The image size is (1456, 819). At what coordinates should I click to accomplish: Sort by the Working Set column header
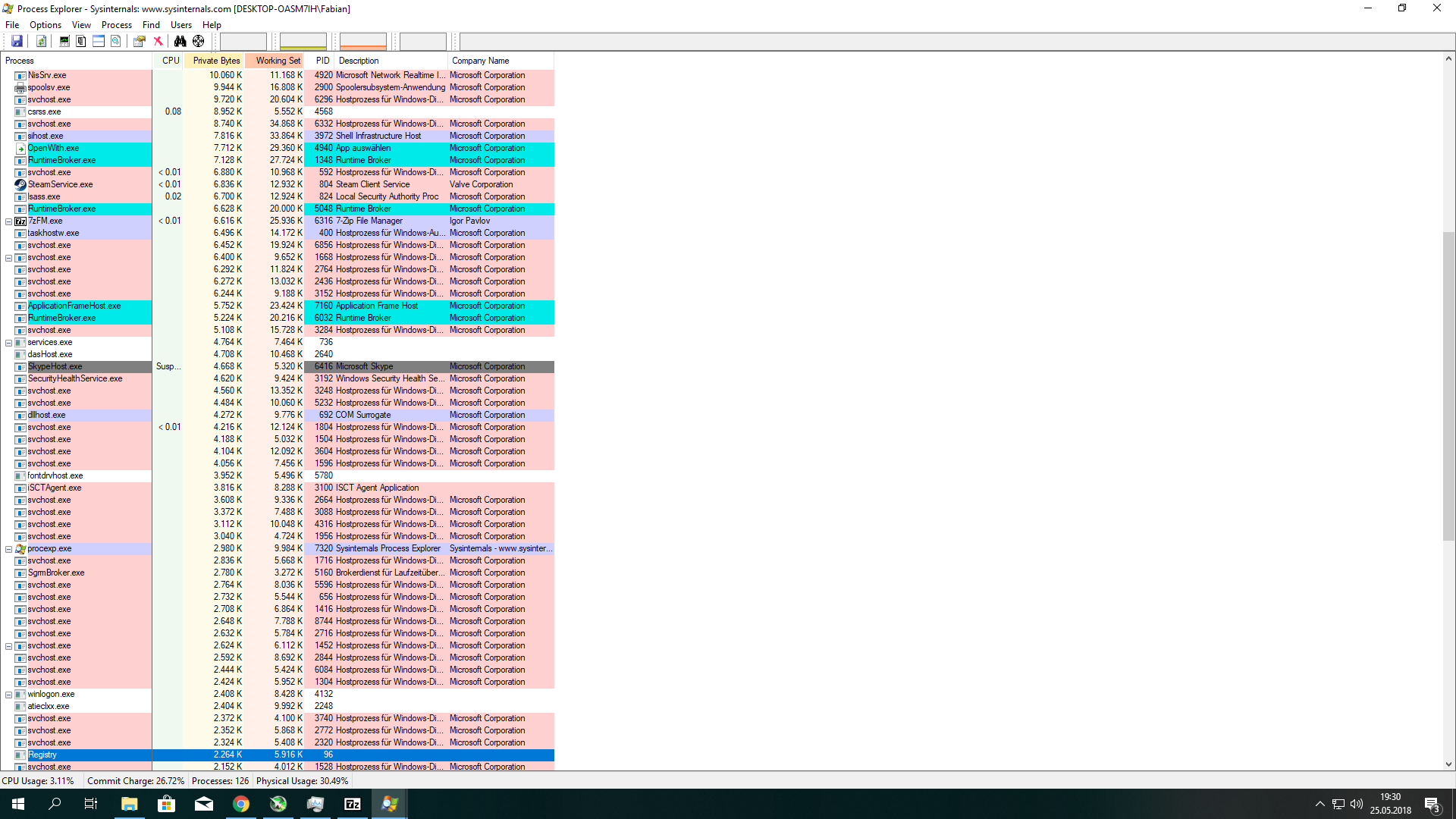277,61
